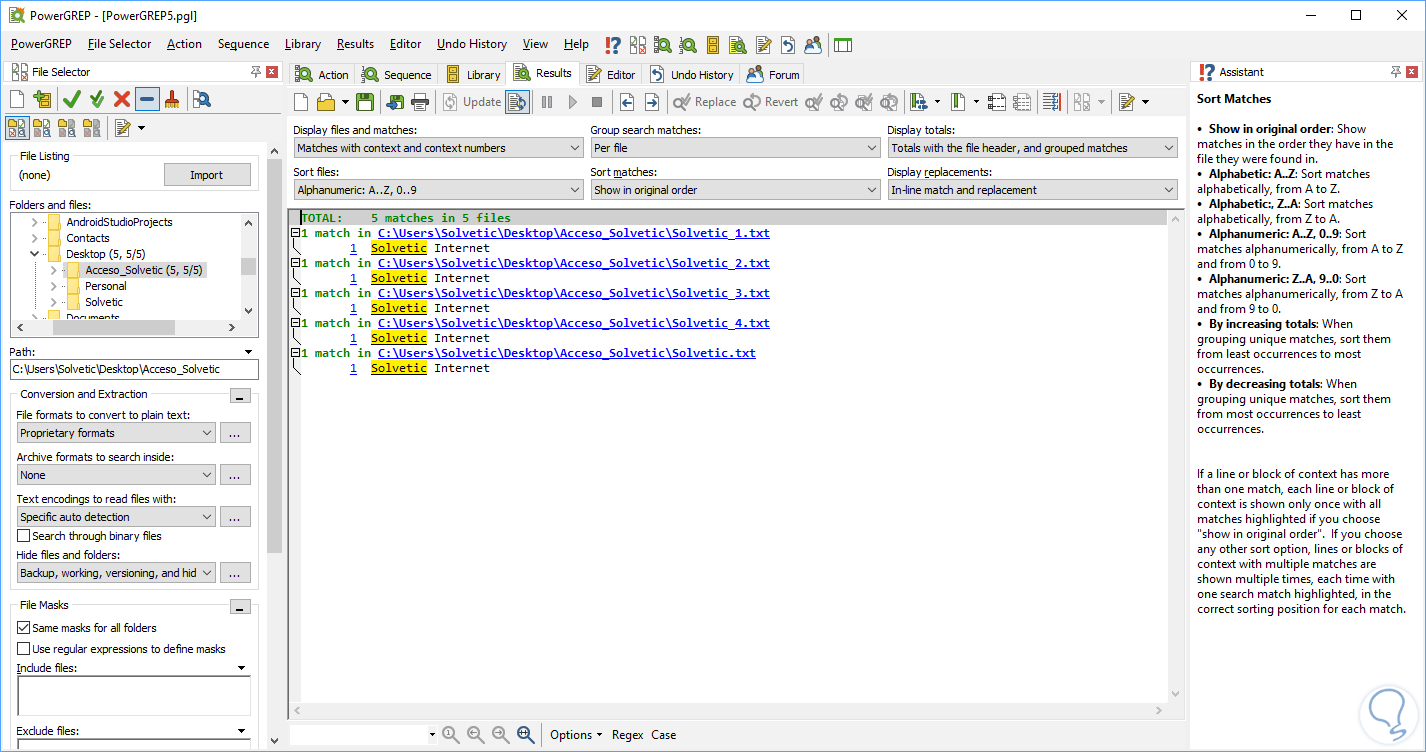Toggle Search through binary files checkbox
This screenshot has height=752, width=1426.
(x=24, y=536)
